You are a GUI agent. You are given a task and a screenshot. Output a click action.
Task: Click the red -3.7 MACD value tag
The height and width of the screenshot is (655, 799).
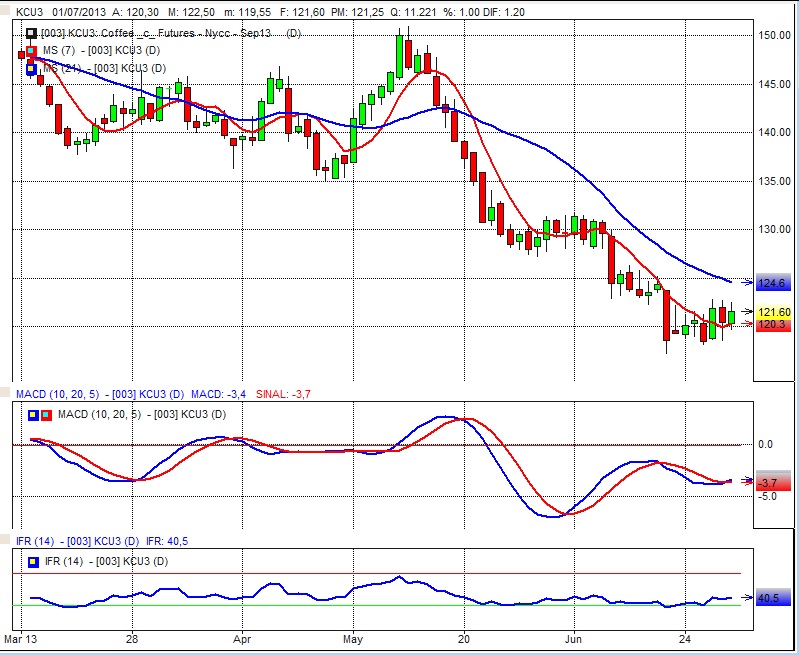(x=768, y=483)
